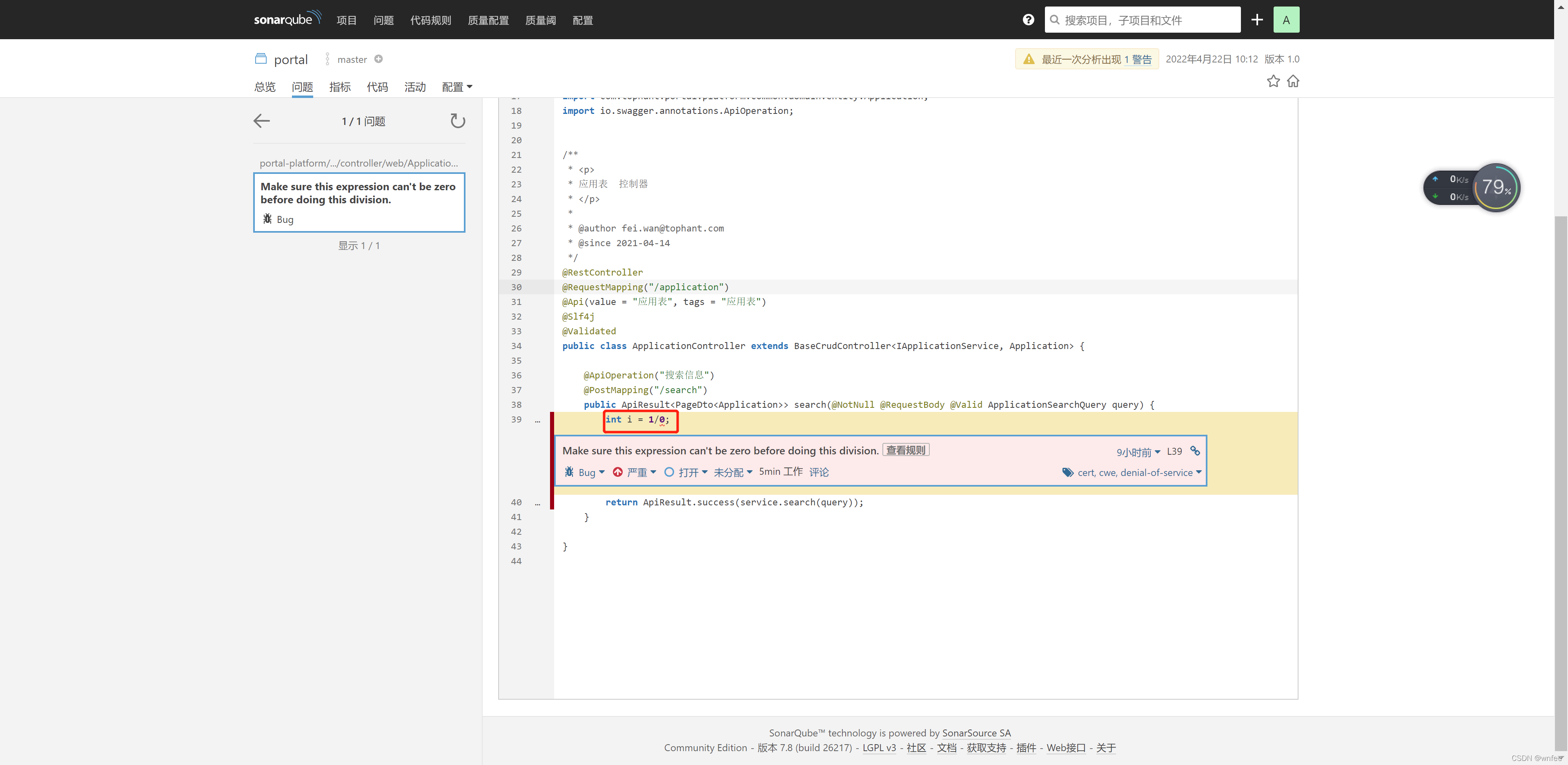Click the 评论 comment link
The image size is (1568, 765).
(x=819, y=472)
